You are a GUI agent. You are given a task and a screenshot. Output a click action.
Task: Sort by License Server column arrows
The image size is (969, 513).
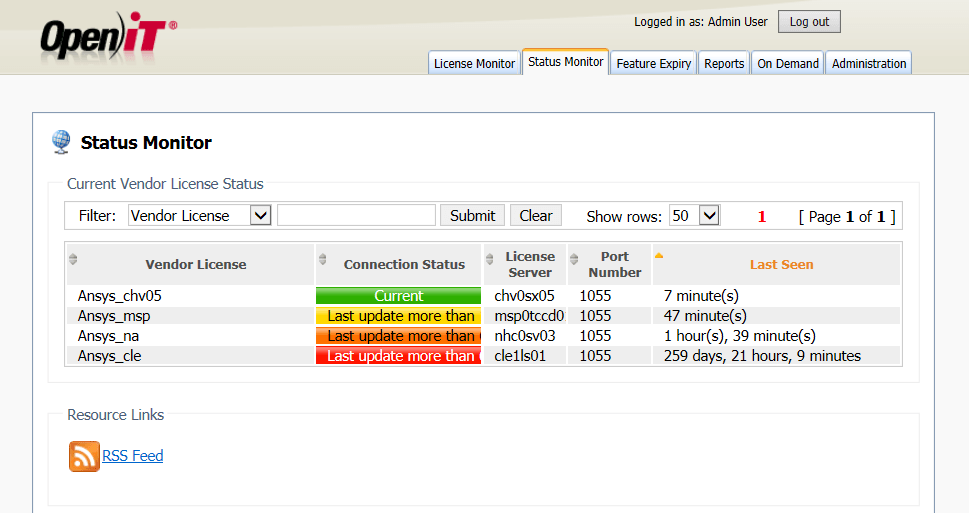click(490, 259)
